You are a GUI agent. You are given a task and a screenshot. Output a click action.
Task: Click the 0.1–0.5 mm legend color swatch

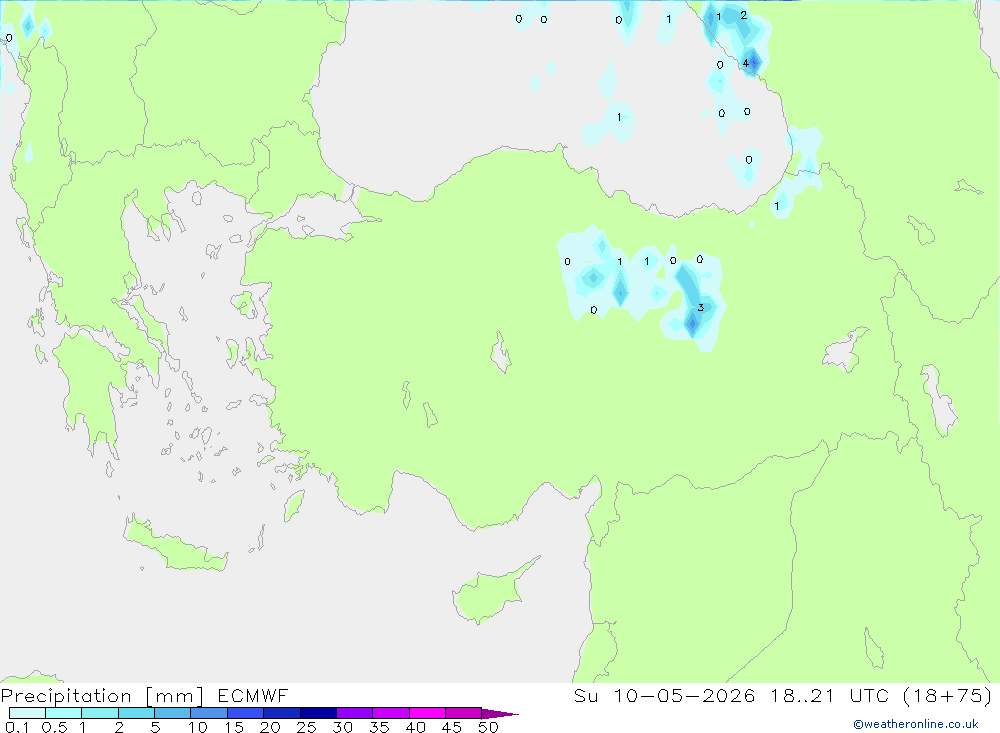[27, 713]
